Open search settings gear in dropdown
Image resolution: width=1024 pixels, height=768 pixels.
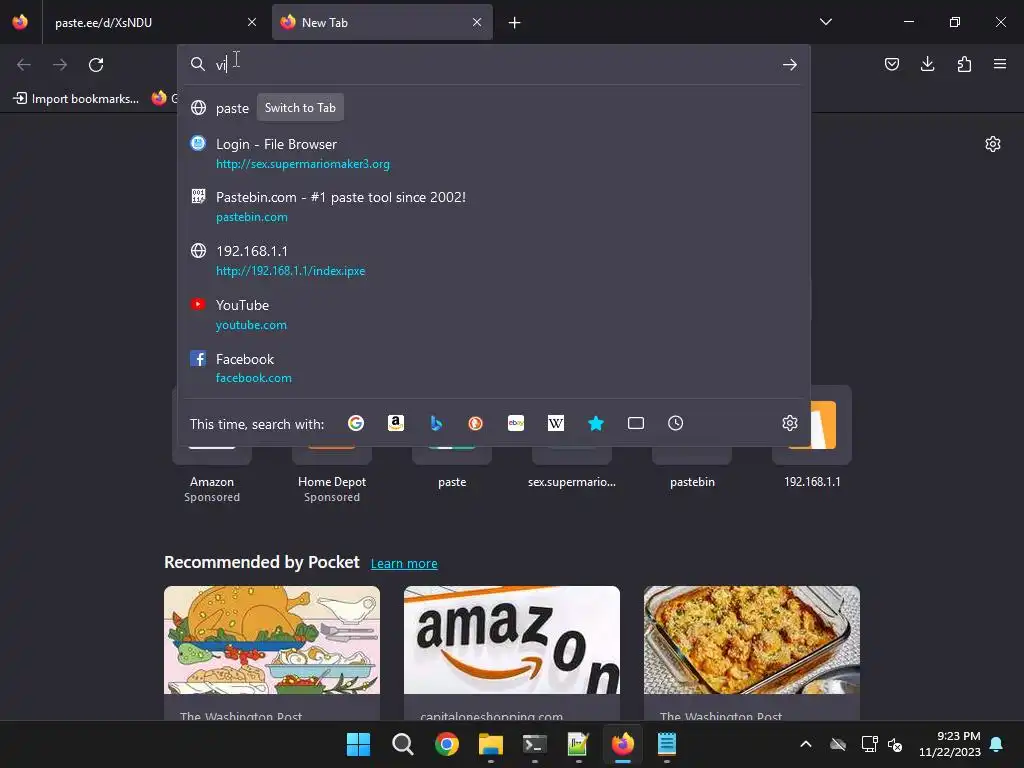pyautogui.click(x=790, y=423)
